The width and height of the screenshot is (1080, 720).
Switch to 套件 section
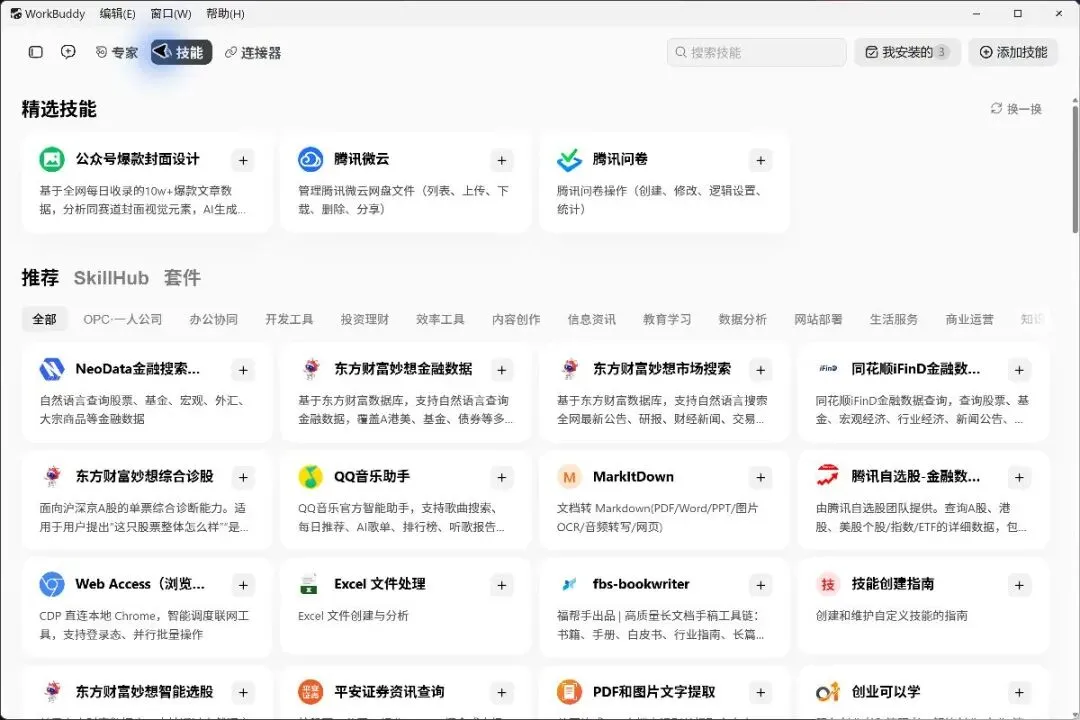point(183,278)
